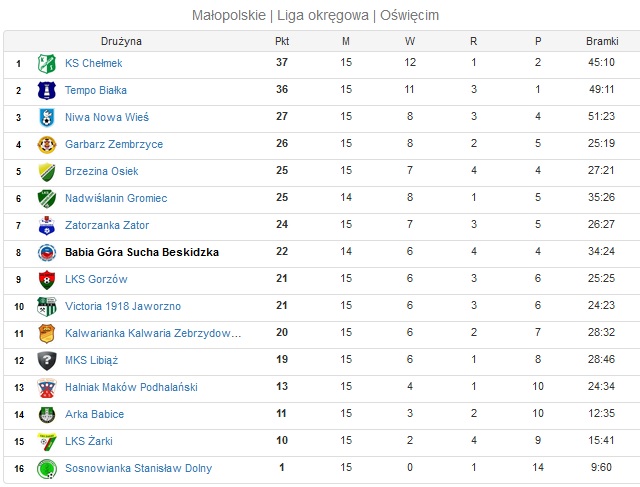Click the Bramki column header
The width and height of the screenshot is (640, 487).
602,41
